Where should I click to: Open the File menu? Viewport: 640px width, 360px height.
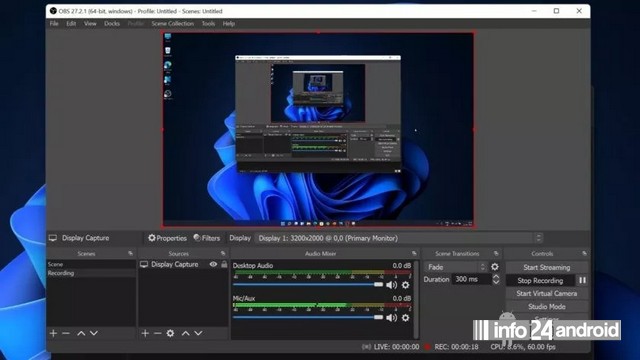54,24
